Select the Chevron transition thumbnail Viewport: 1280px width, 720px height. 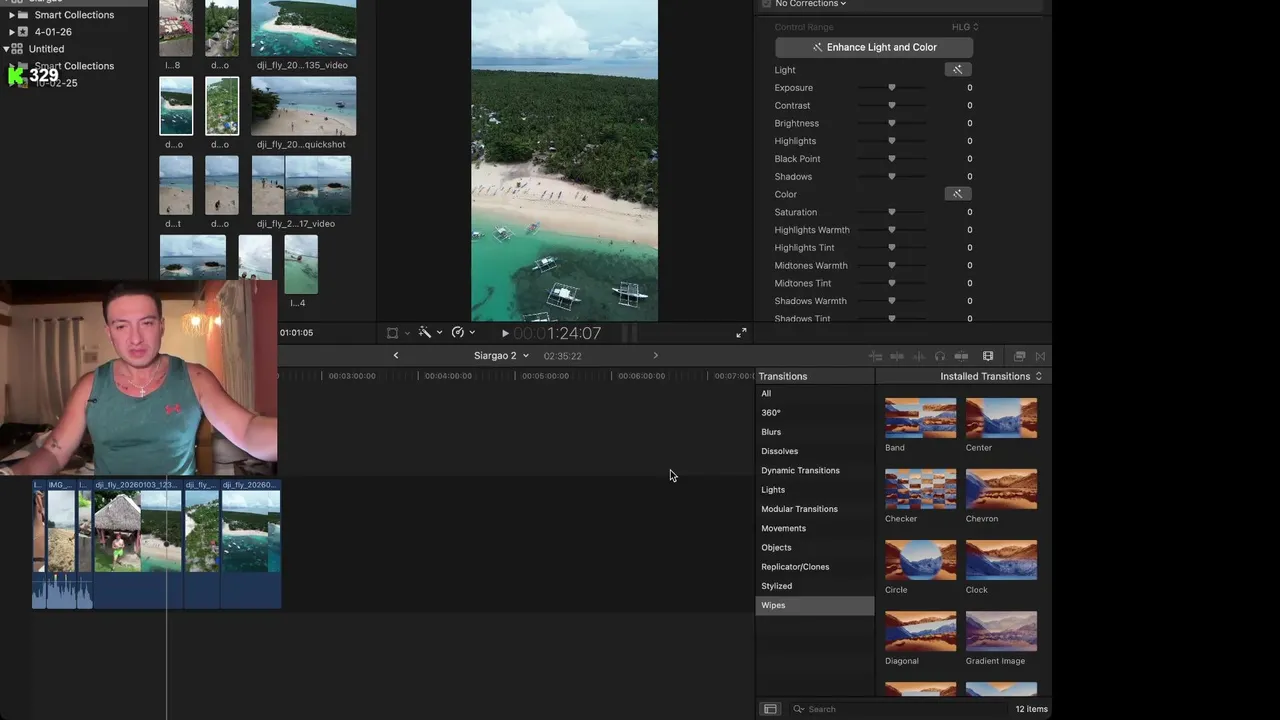tap(1001, 489)
